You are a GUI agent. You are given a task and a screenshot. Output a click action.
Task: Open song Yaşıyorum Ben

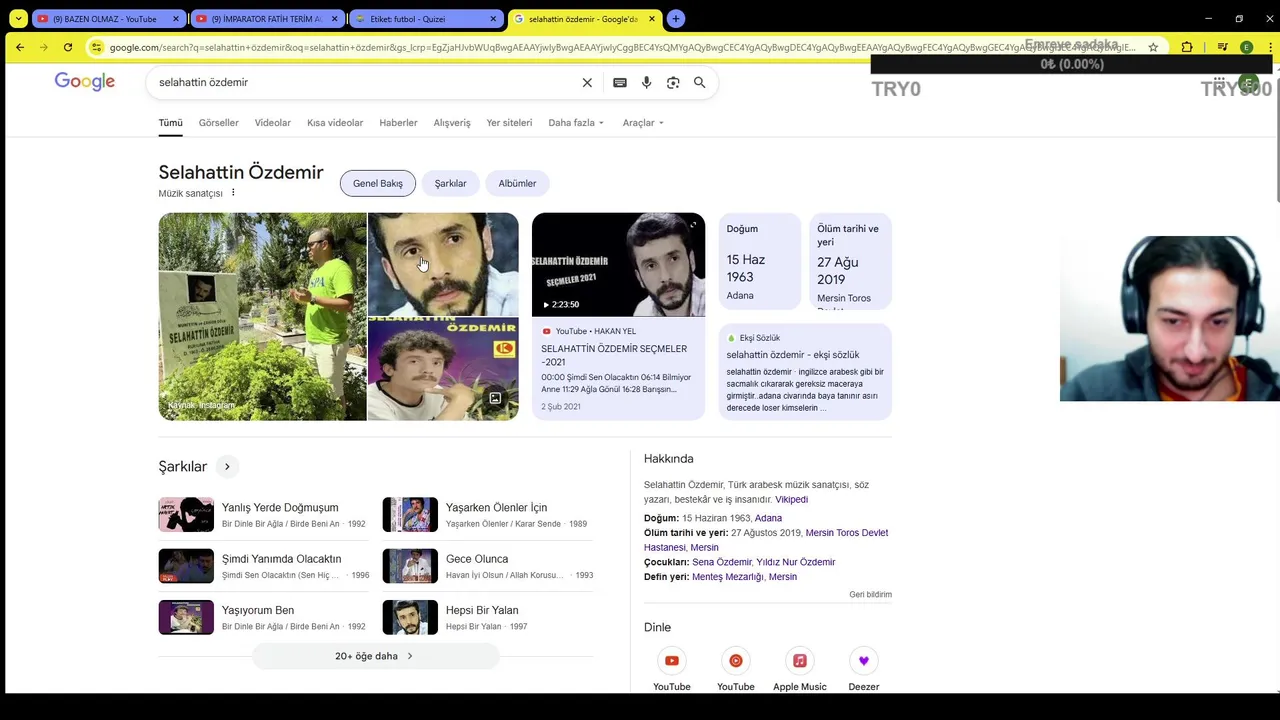266,617
